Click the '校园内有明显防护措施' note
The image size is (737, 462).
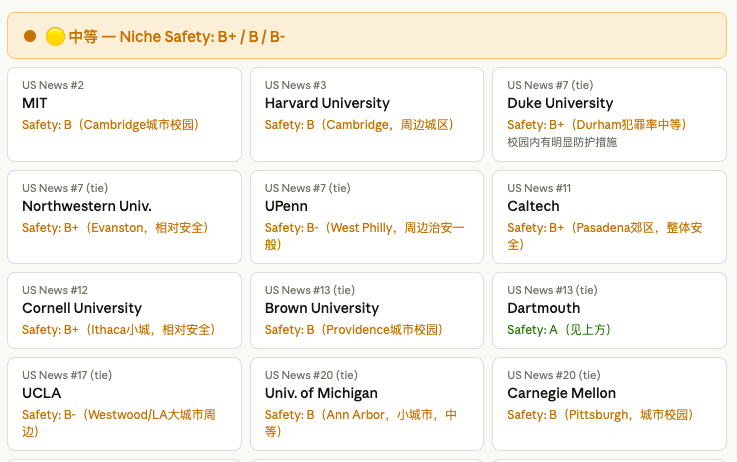point(562,142)
